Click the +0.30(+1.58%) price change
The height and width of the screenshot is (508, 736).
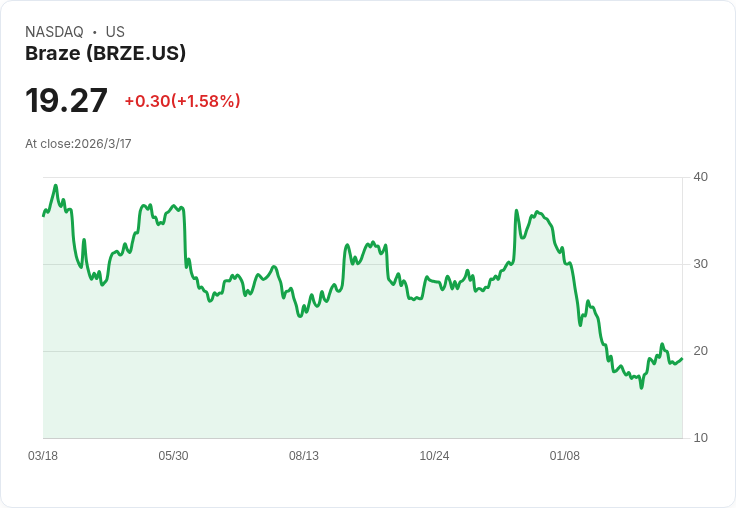(183, 100)
